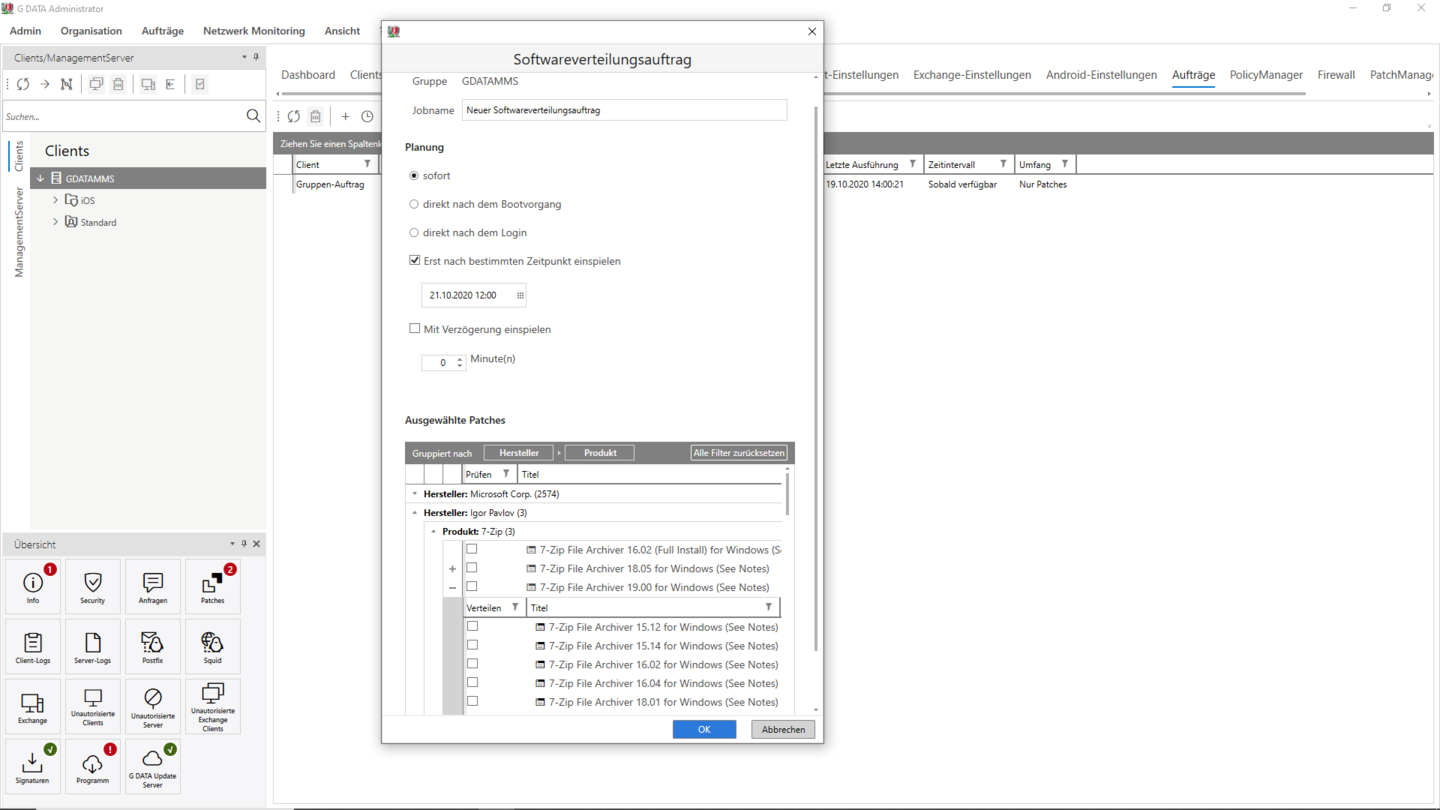Open the Postfix overview tile
The width and height of the screenshot is (1440, 810).
pyautogui.click(x=152, y=646)
